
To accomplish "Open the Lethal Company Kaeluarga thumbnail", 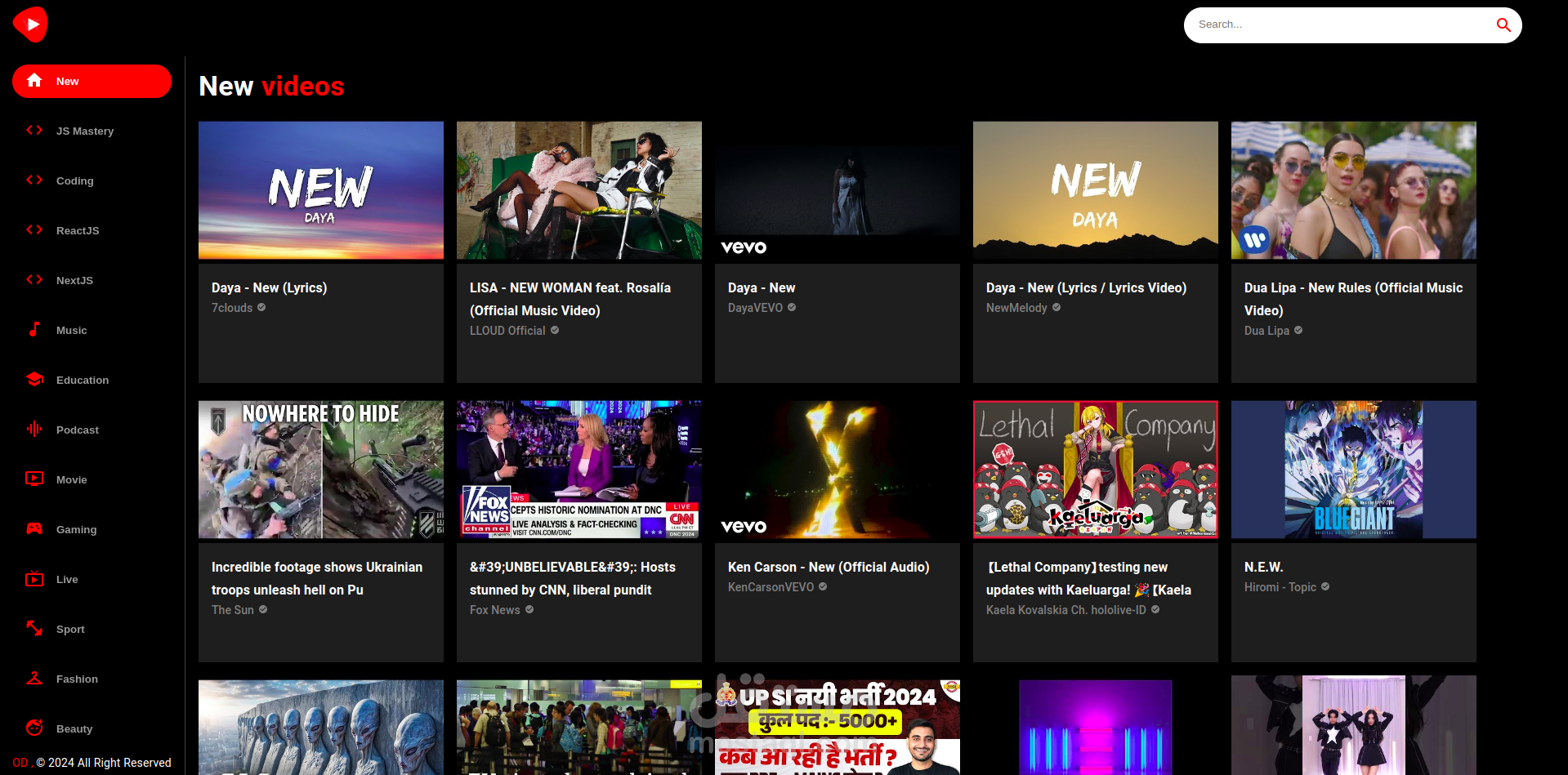I will click(1096, 470).
